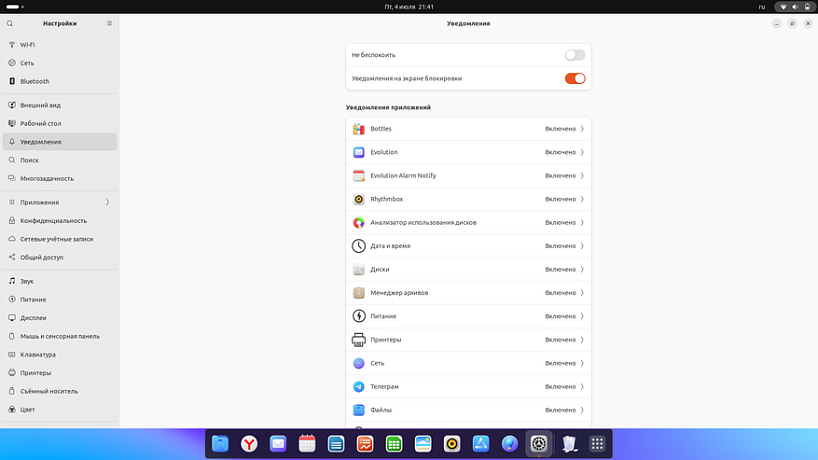The image size is (818, 460).
Task: Open the app grid from the dock
Action: tap(597, 444)
